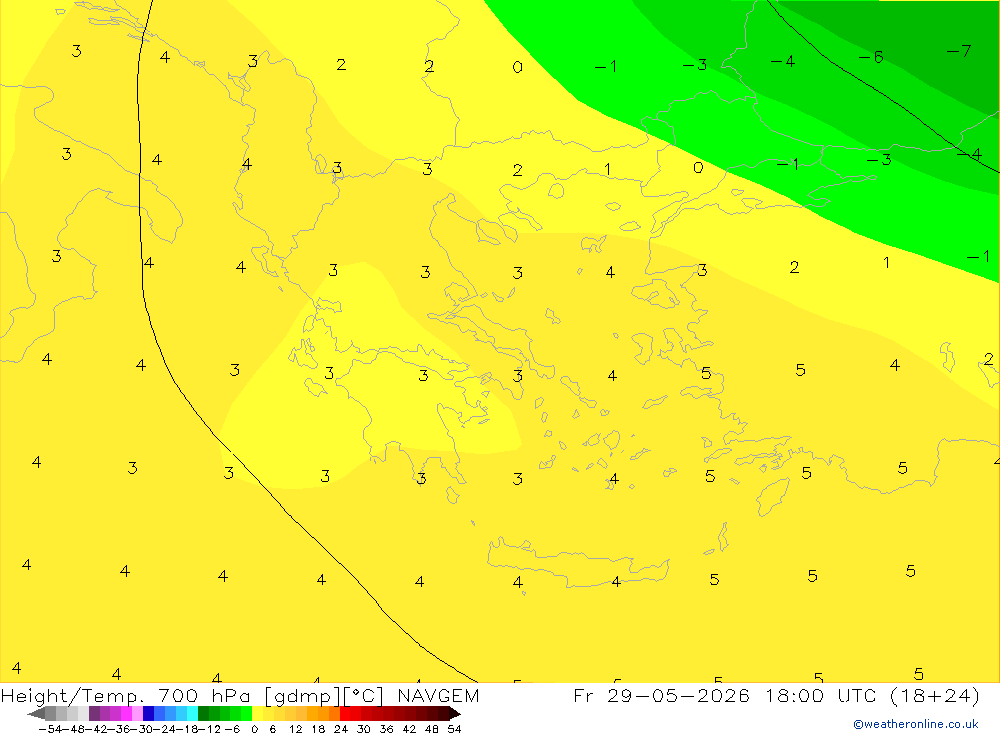Click the '12' label under the color scale
Viewport: 1000px width, 733px height.
295,729
